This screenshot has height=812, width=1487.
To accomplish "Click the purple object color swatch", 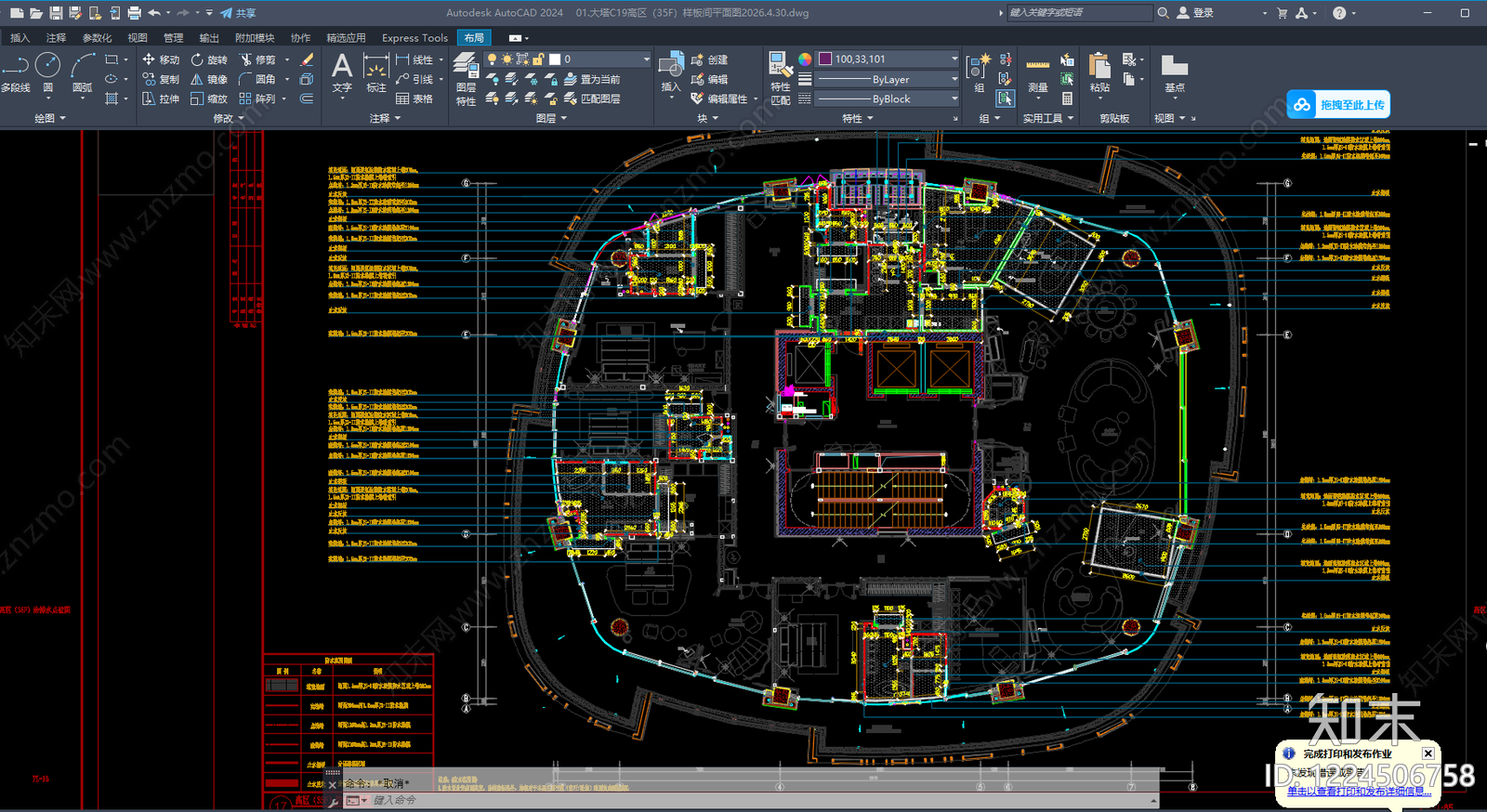I will (x=824, y=59).
